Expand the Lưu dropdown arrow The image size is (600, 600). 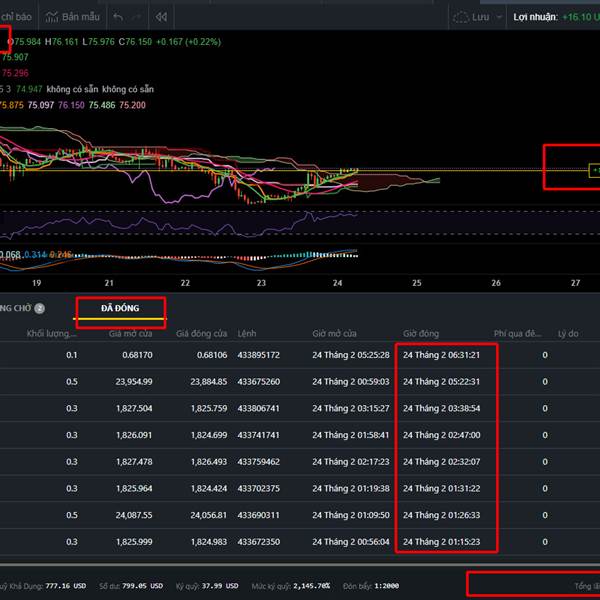click(x=499, y=17)
